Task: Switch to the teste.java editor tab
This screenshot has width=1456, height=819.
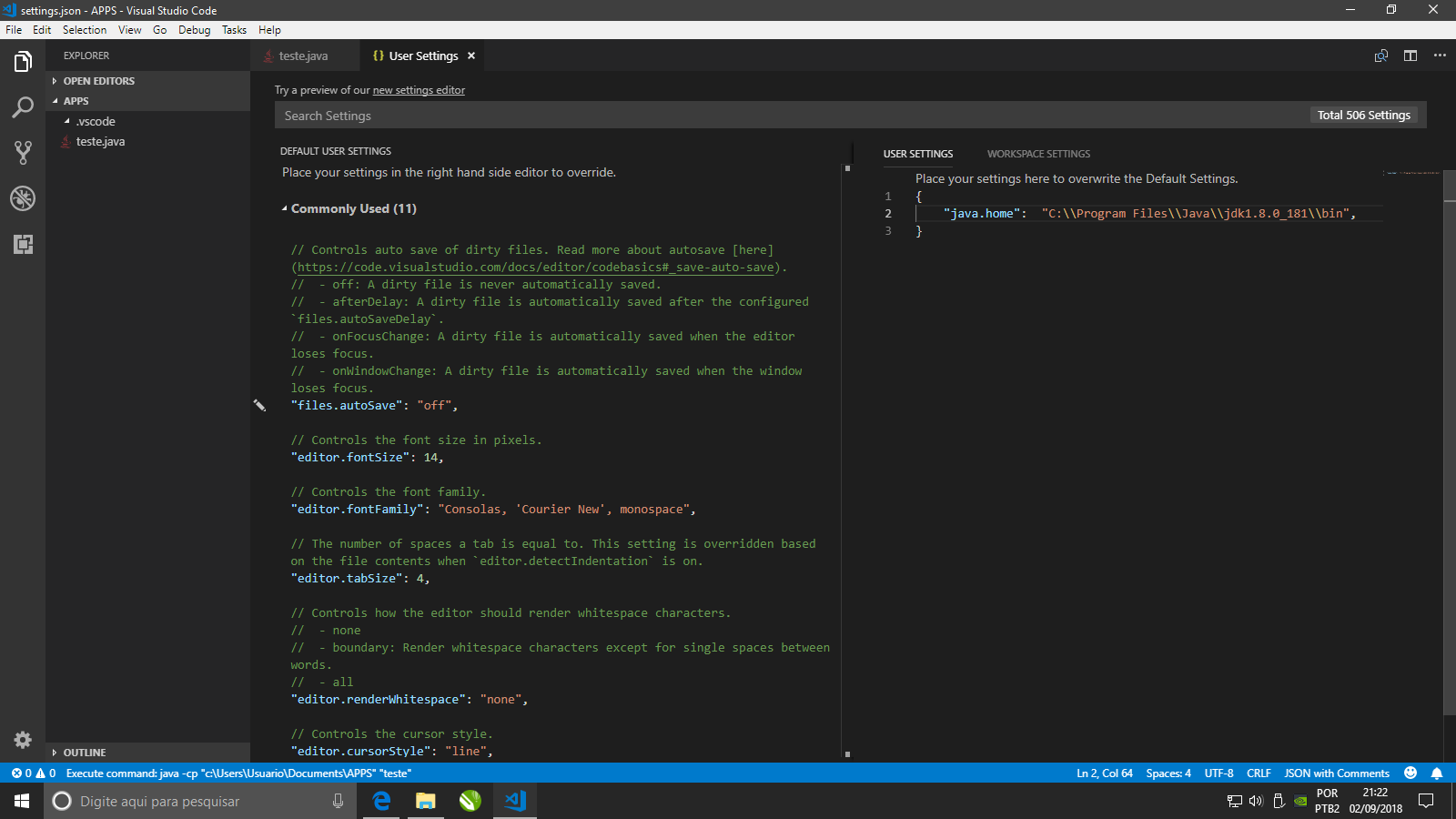Action: coord(305,56)
